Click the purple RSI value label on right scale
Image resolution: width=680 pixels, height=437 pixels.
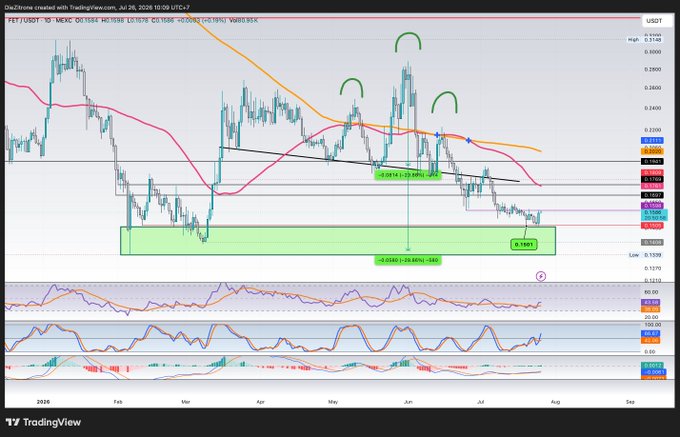pos(649,302)
